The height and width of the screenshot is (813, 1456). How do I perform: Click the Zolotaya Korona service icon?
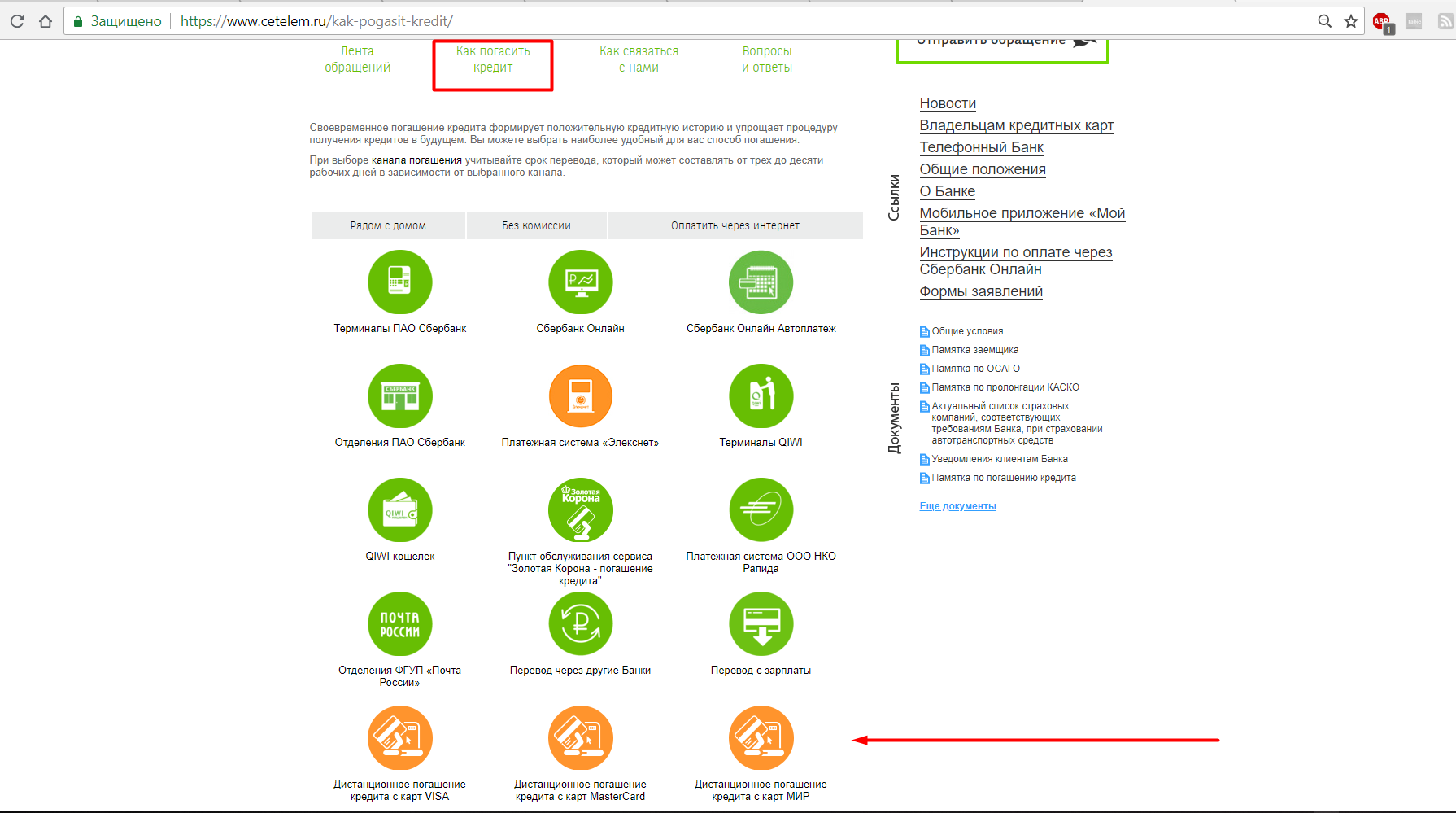coord(580,510)
